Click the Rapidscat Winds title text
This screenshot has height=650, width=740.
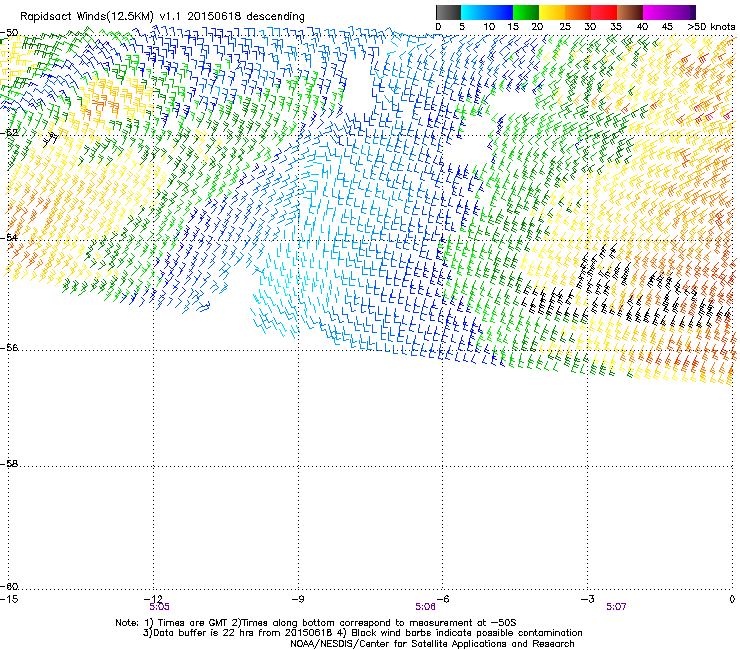(x=162, y=17)
